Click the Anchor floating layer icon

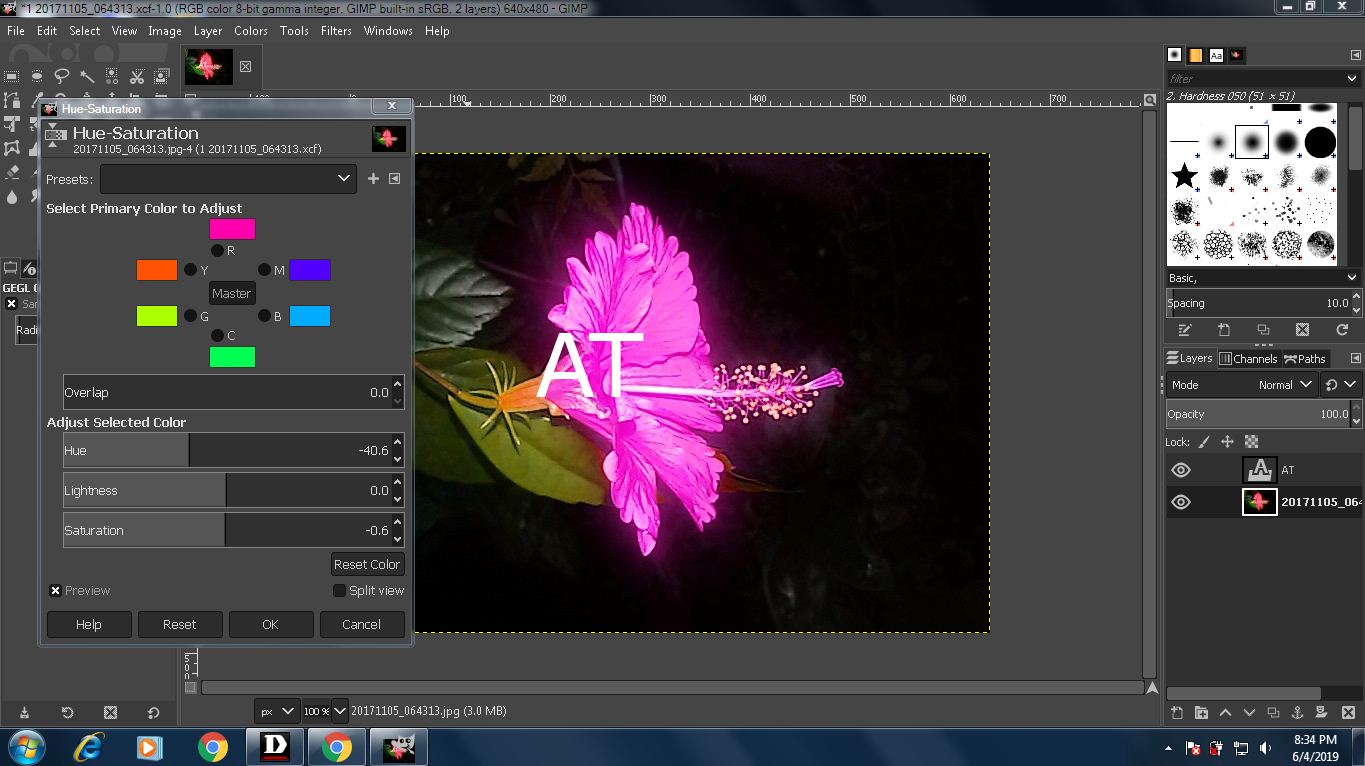[x=1297, y=713]
